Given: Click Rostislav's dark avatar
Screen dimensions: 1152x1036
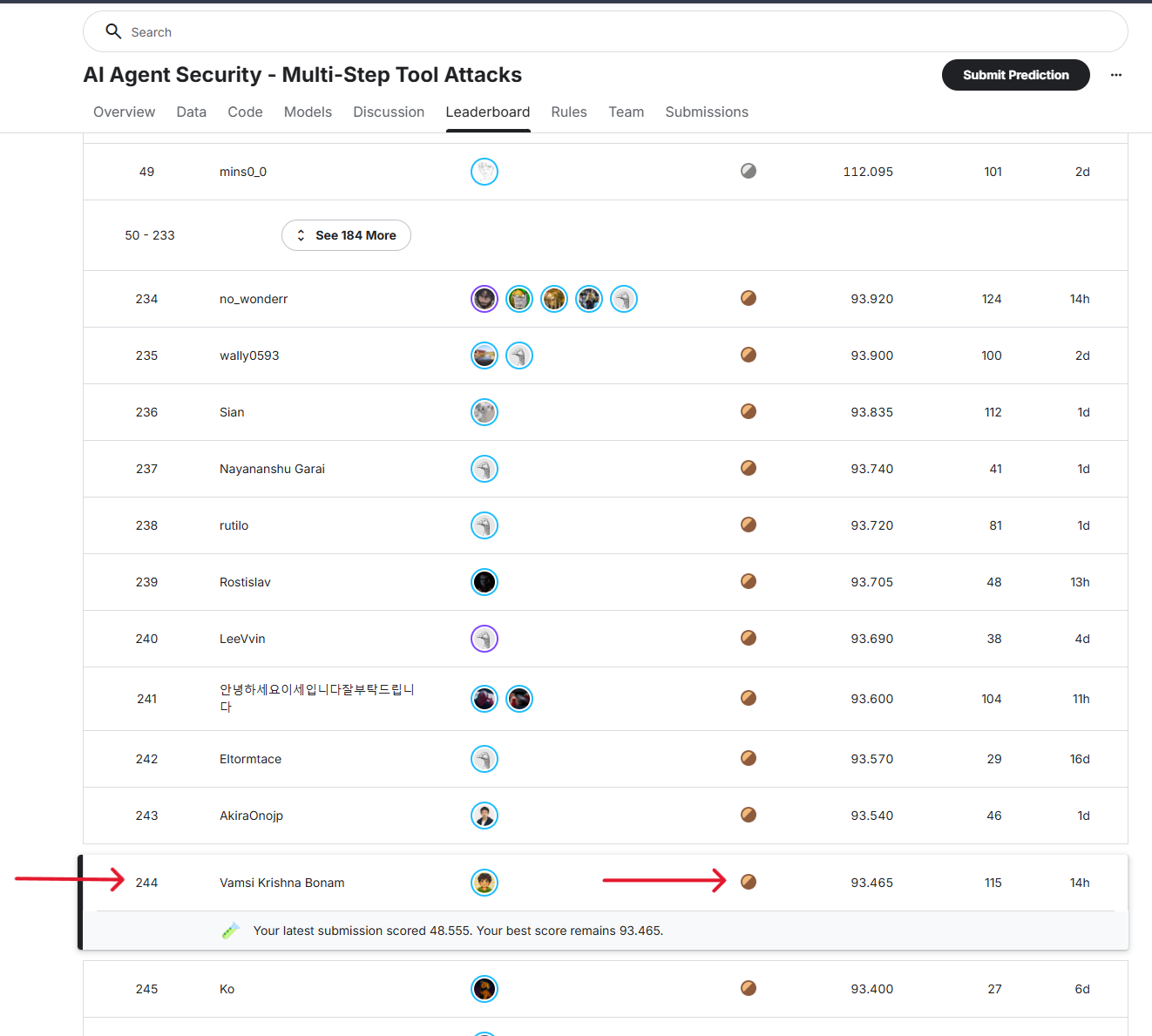Looking at the screenshot, I should point(485,582).
